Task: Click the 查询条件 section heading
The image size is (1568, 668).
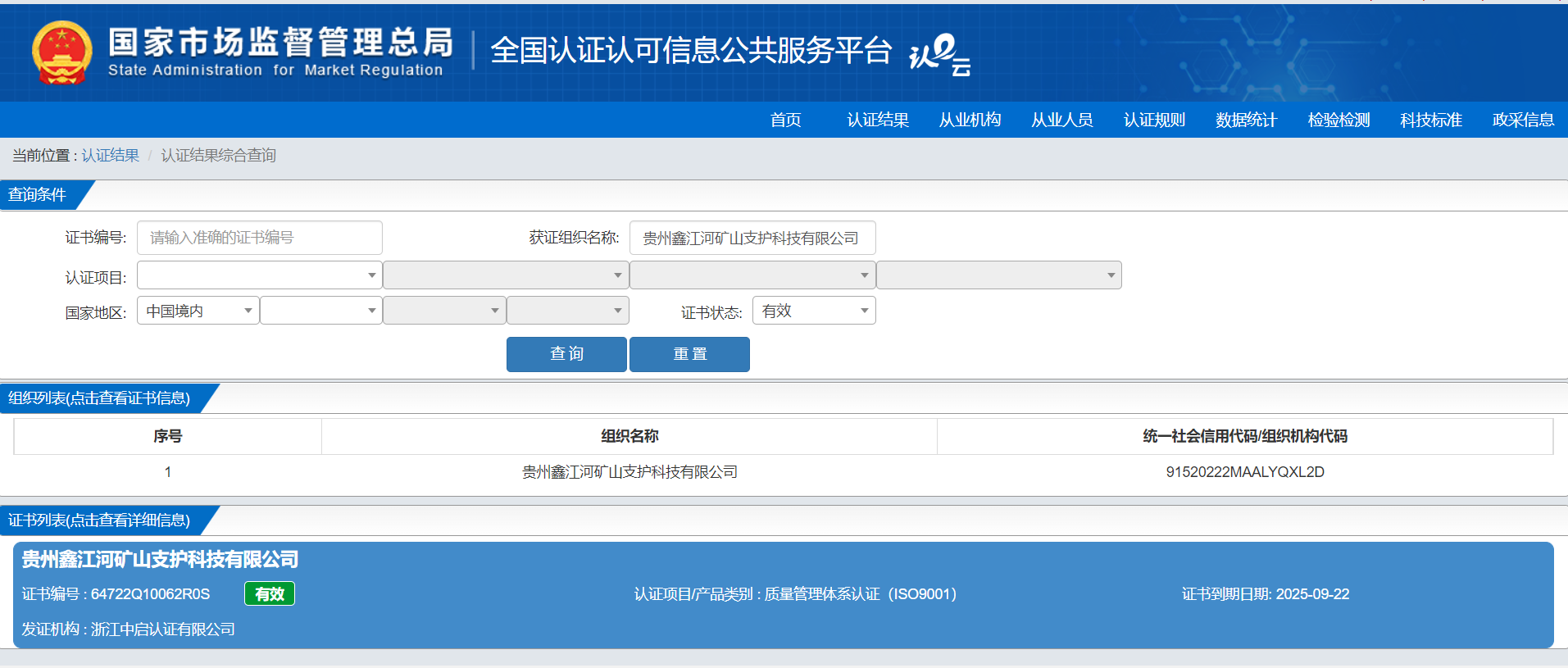Action: (x=37, y=194)
